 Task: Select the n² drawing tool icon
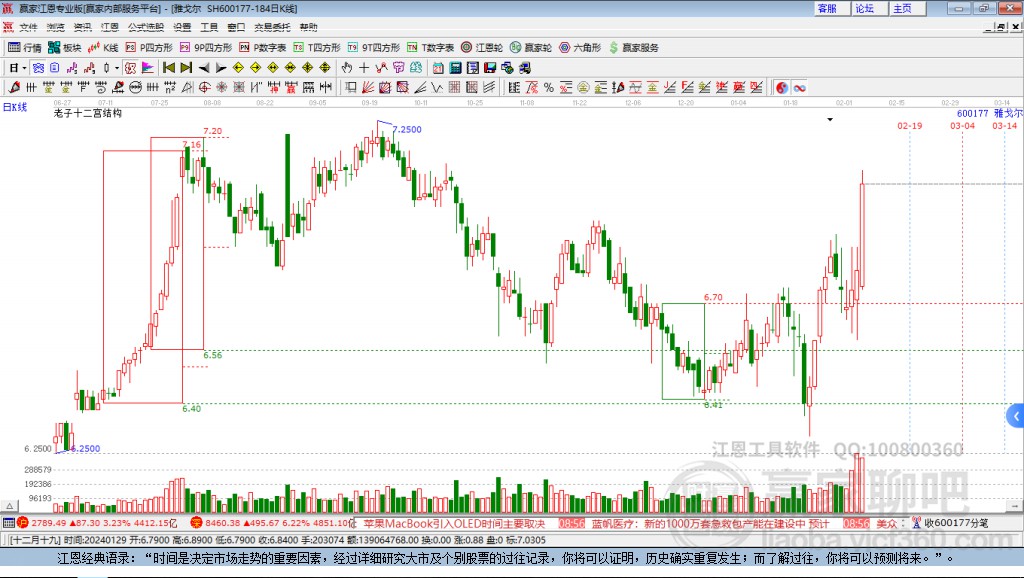coord(170,88)
